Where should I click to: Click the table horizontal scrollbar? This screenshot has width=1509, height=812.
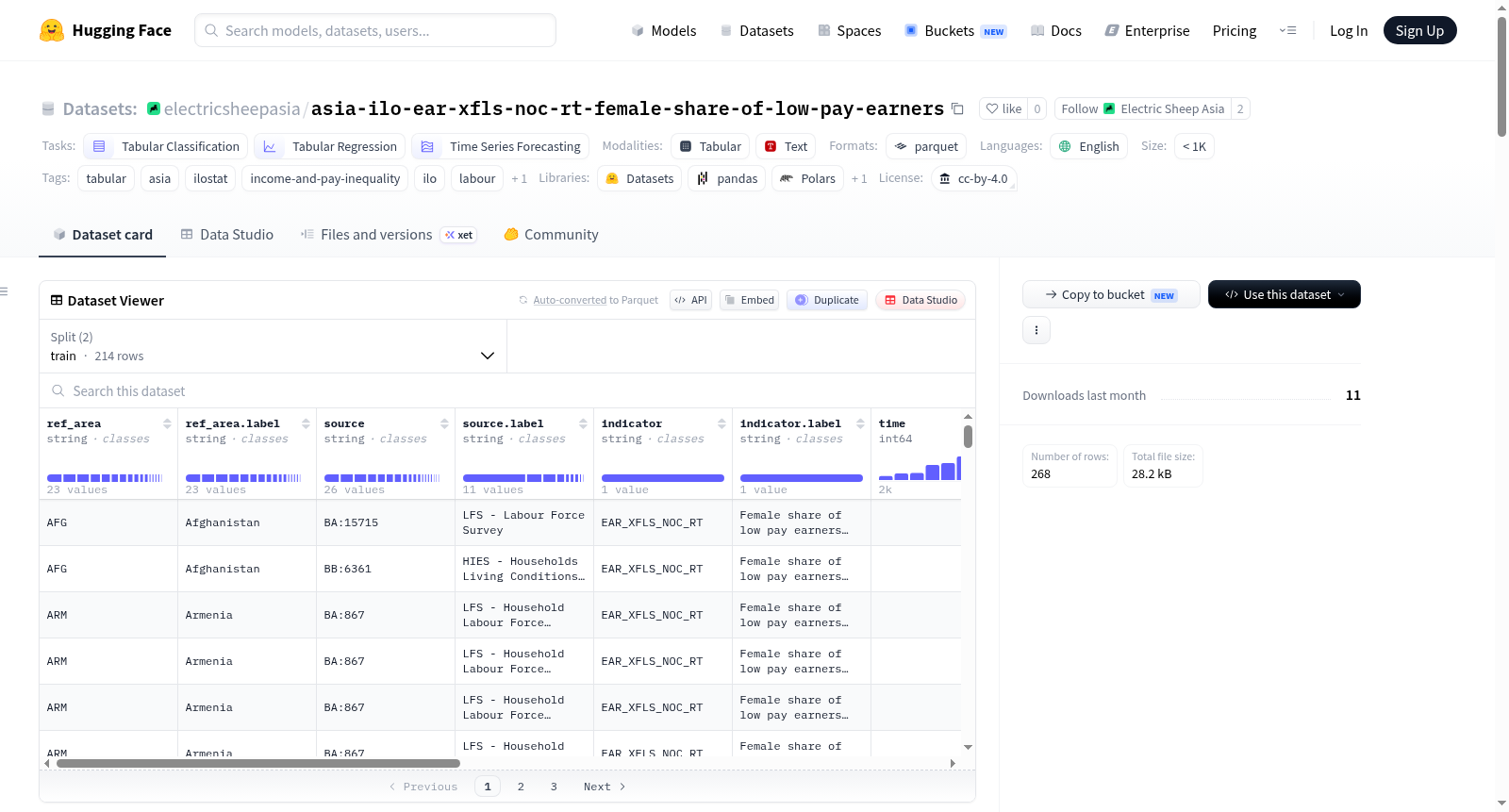[x=258, y=763]
